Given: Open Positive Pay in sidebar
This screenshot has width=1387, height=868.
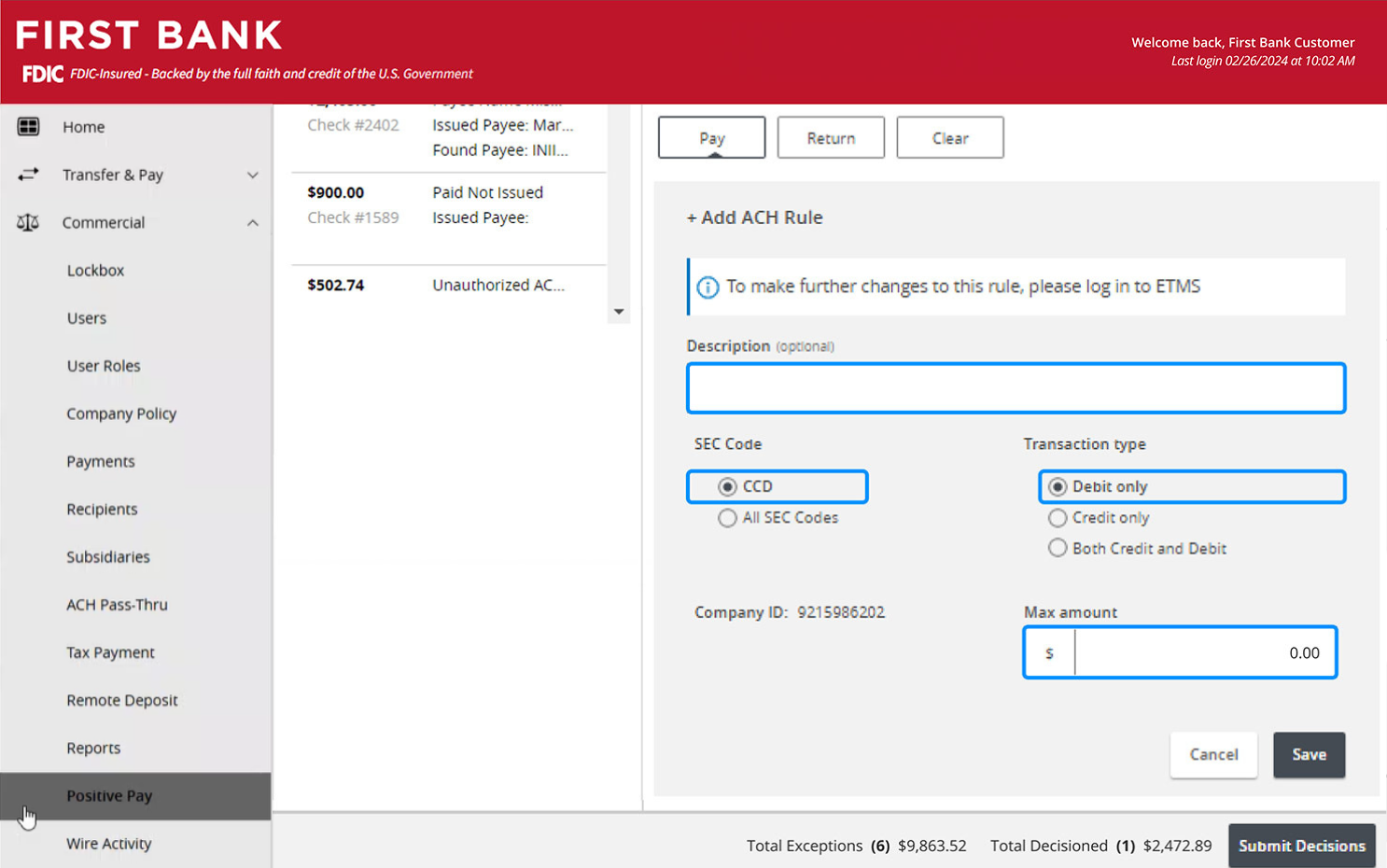Looking at the screenshot, I should click(x=109, y=796).
